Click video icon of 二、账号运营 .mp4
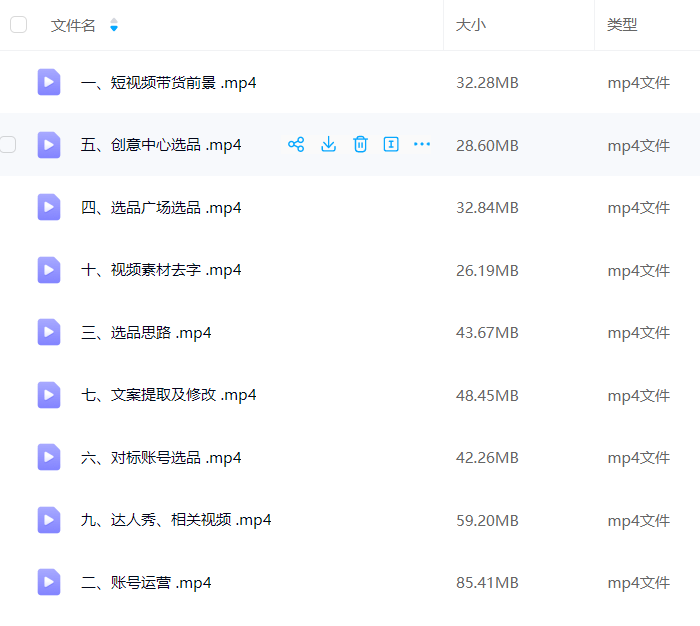Viewport: 700px width, 626px height. click(x=49, y=582)
